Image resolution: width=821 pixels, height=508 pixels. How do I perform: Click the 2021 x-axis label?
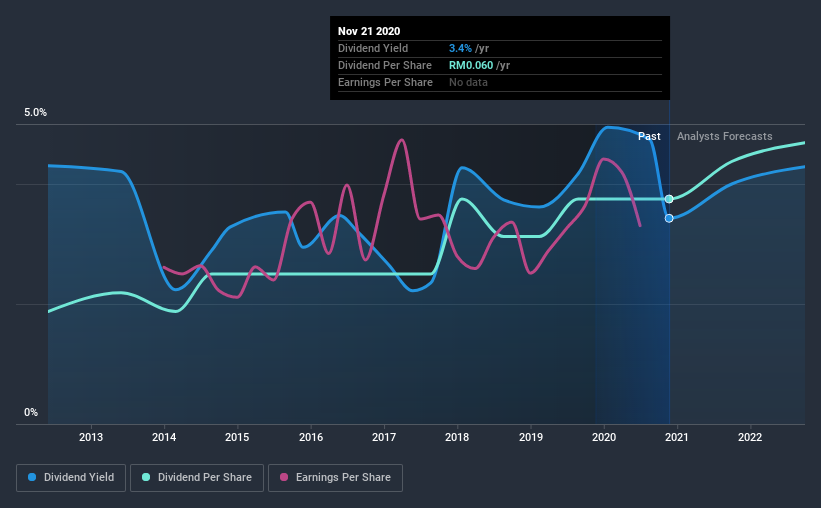677,437
